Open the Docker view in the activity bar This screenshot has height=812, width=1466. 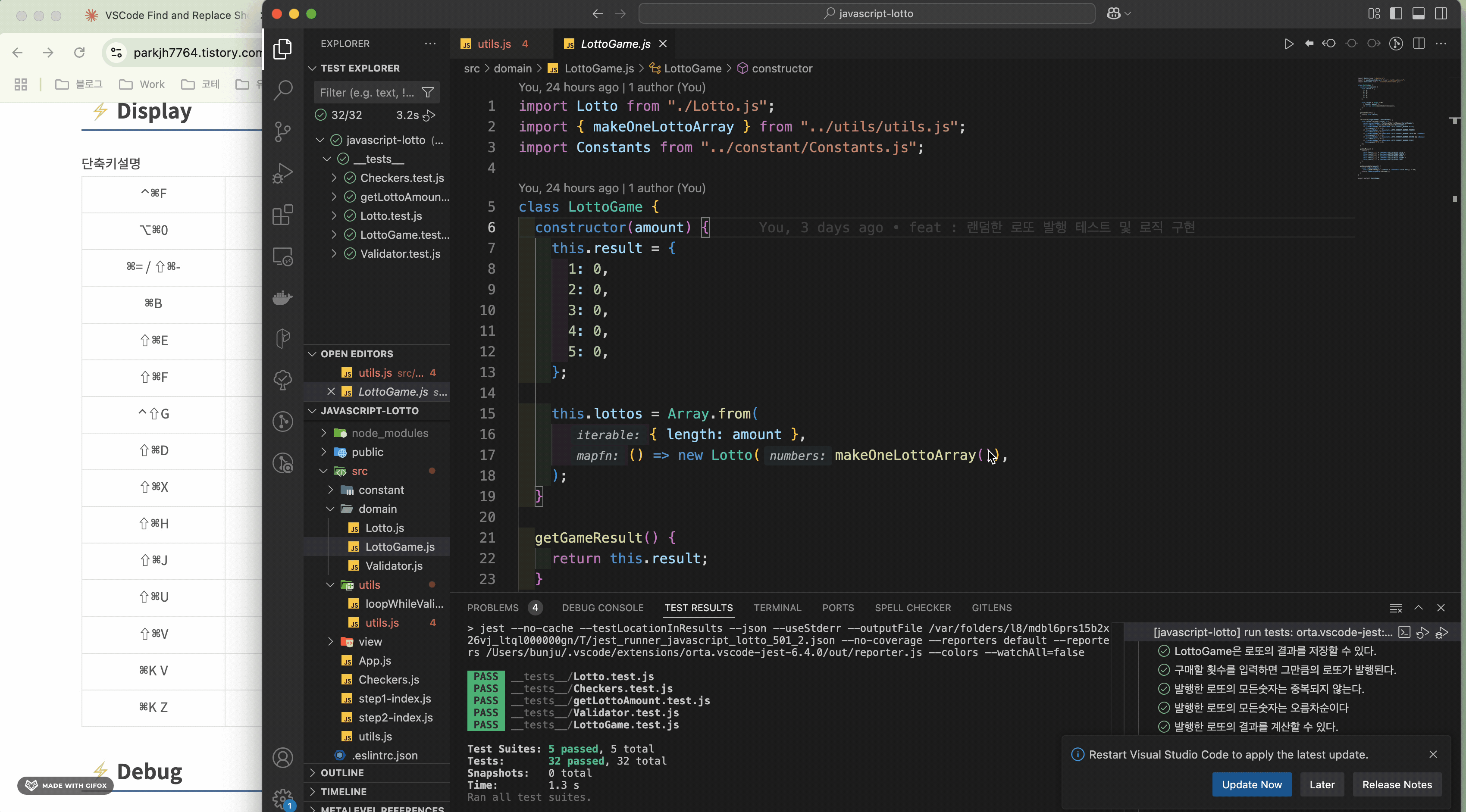(283, 297)
